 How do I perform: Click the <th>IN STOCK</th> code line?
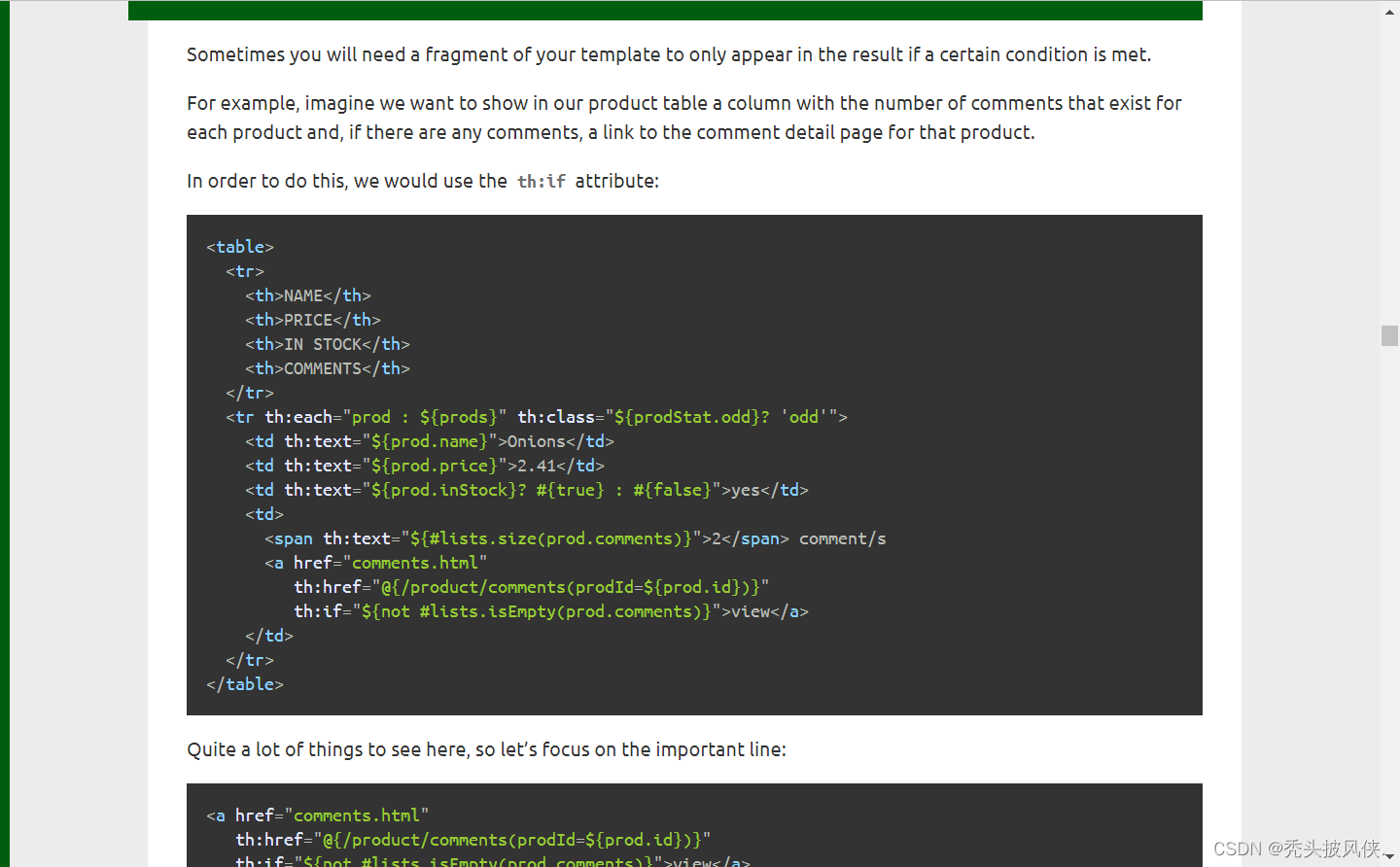328,344
